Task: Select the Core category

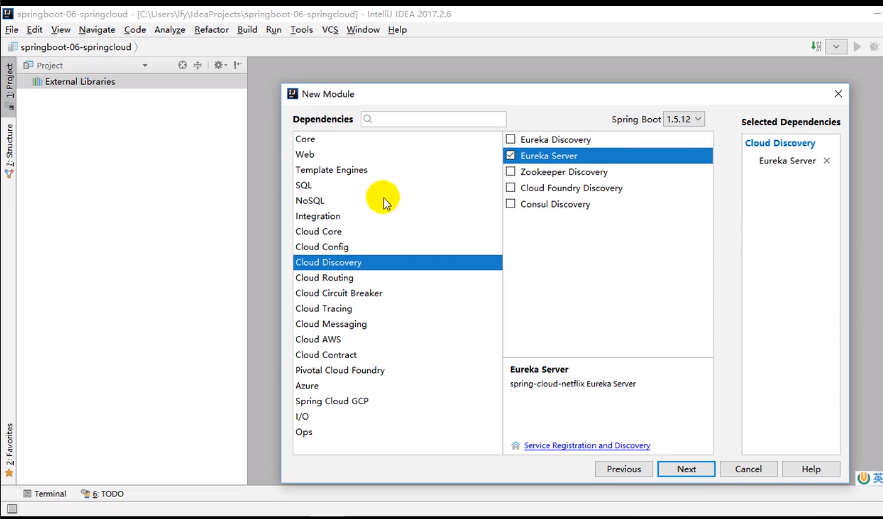Action: 398,139
